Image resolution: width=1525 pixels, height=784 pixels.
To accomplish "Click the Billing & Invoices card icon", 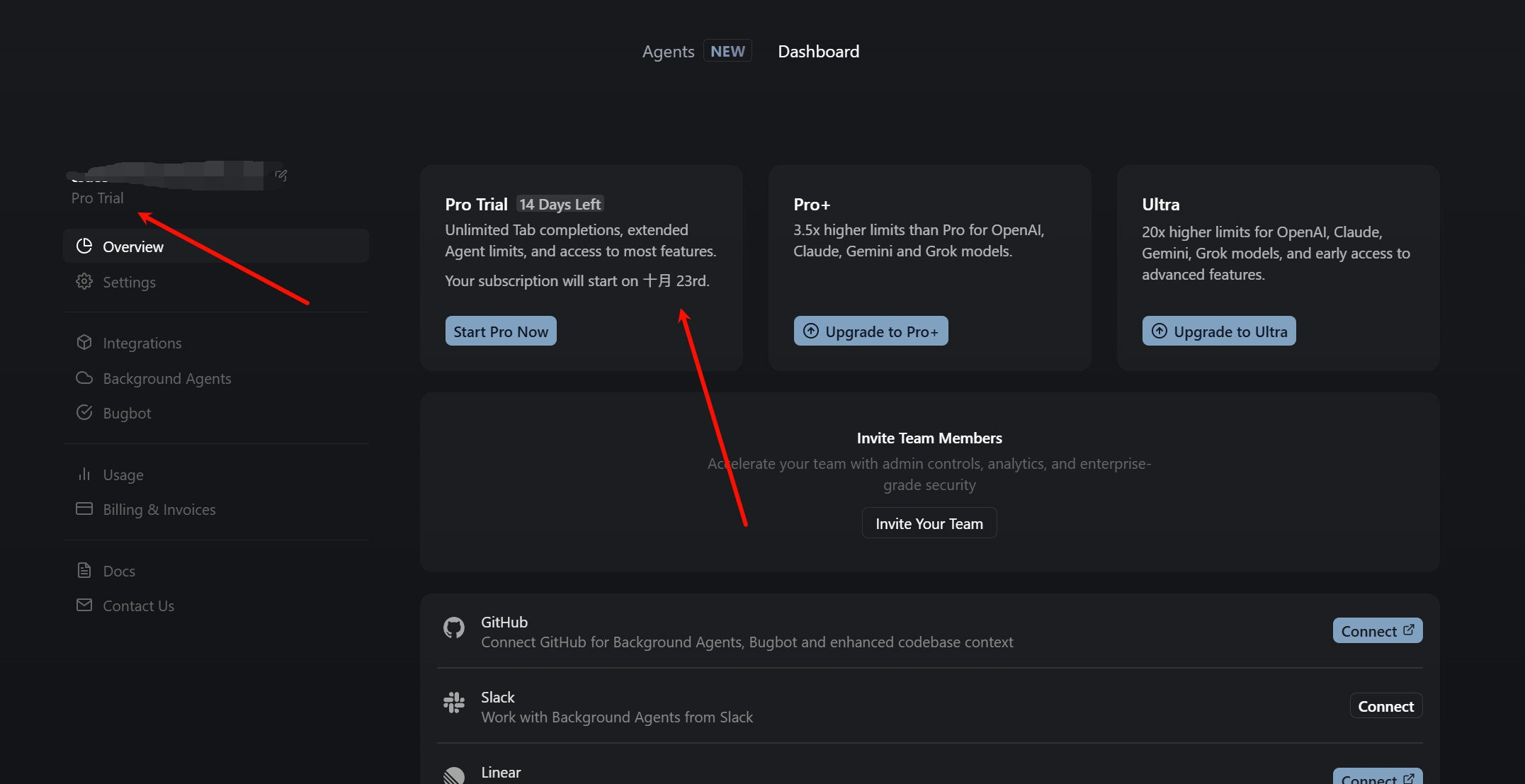I will [x=84, y=509].
